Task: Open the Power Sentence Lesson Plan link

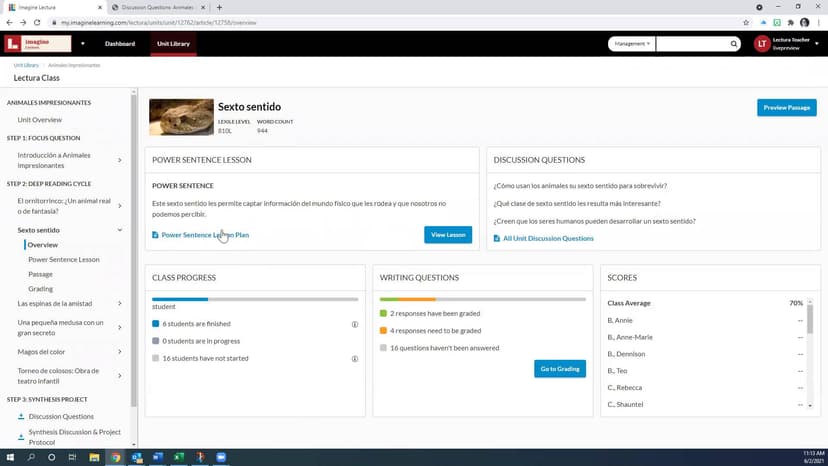Action: tap(205, 235)
